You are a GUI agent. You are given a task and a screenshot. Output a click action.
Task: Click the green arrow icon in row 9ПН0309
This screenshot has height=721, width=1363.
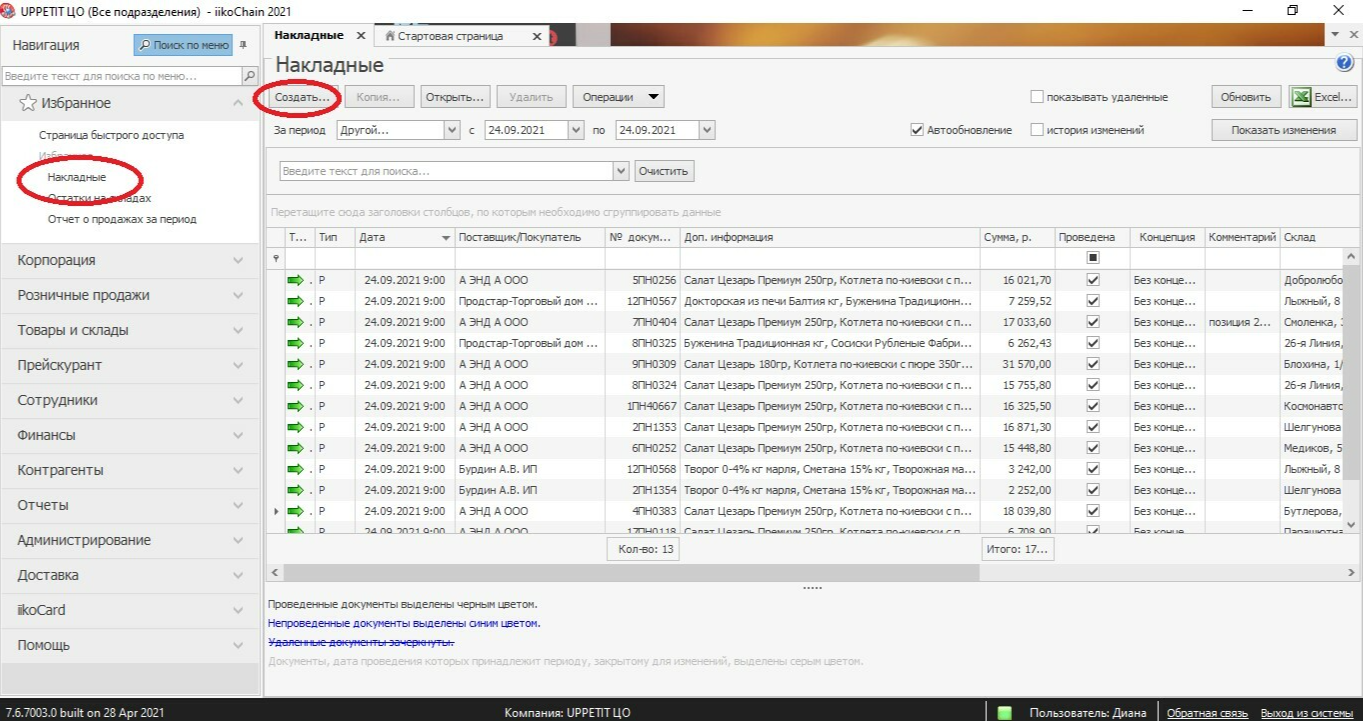point(295,364)
